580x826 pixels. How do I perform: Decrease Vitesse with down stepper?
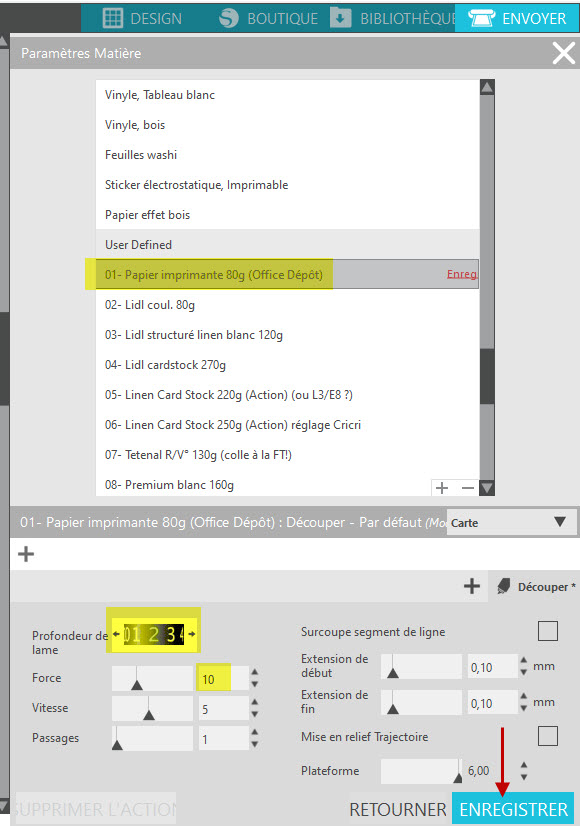click(254, 714)
